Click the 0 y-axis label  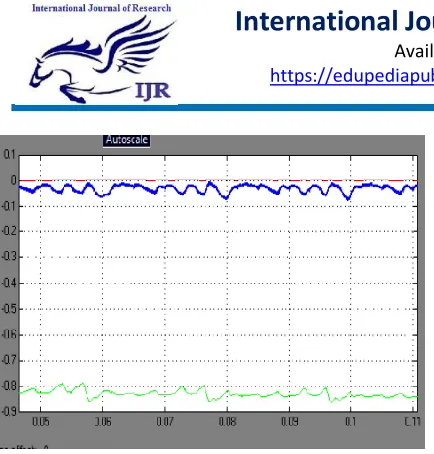13,180
